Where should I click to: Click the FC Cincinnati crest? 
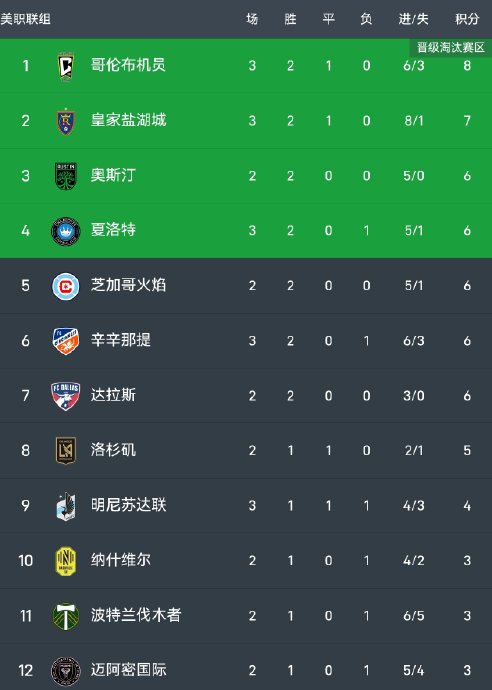66,341
